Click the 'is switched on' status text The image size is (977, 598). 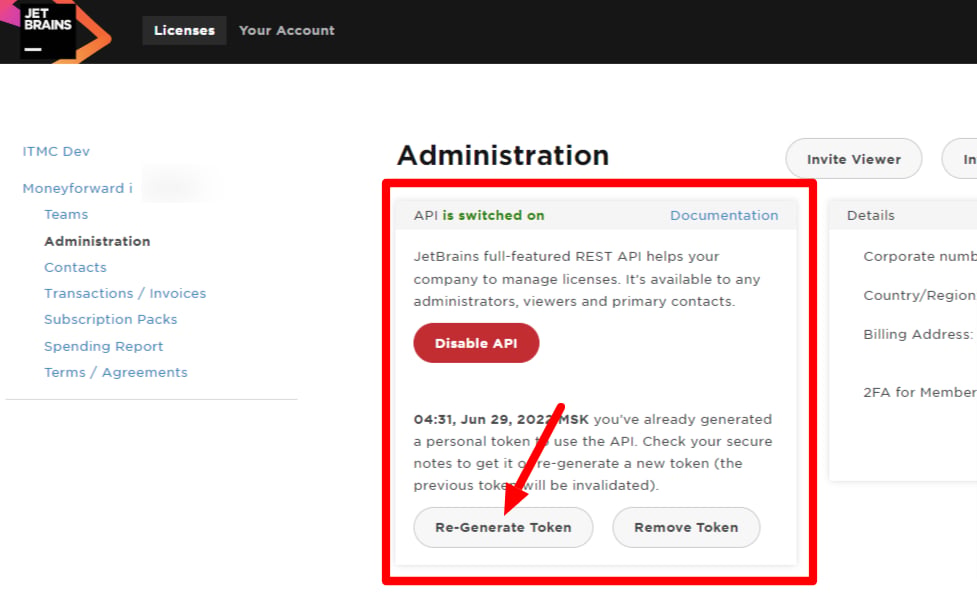493,216
